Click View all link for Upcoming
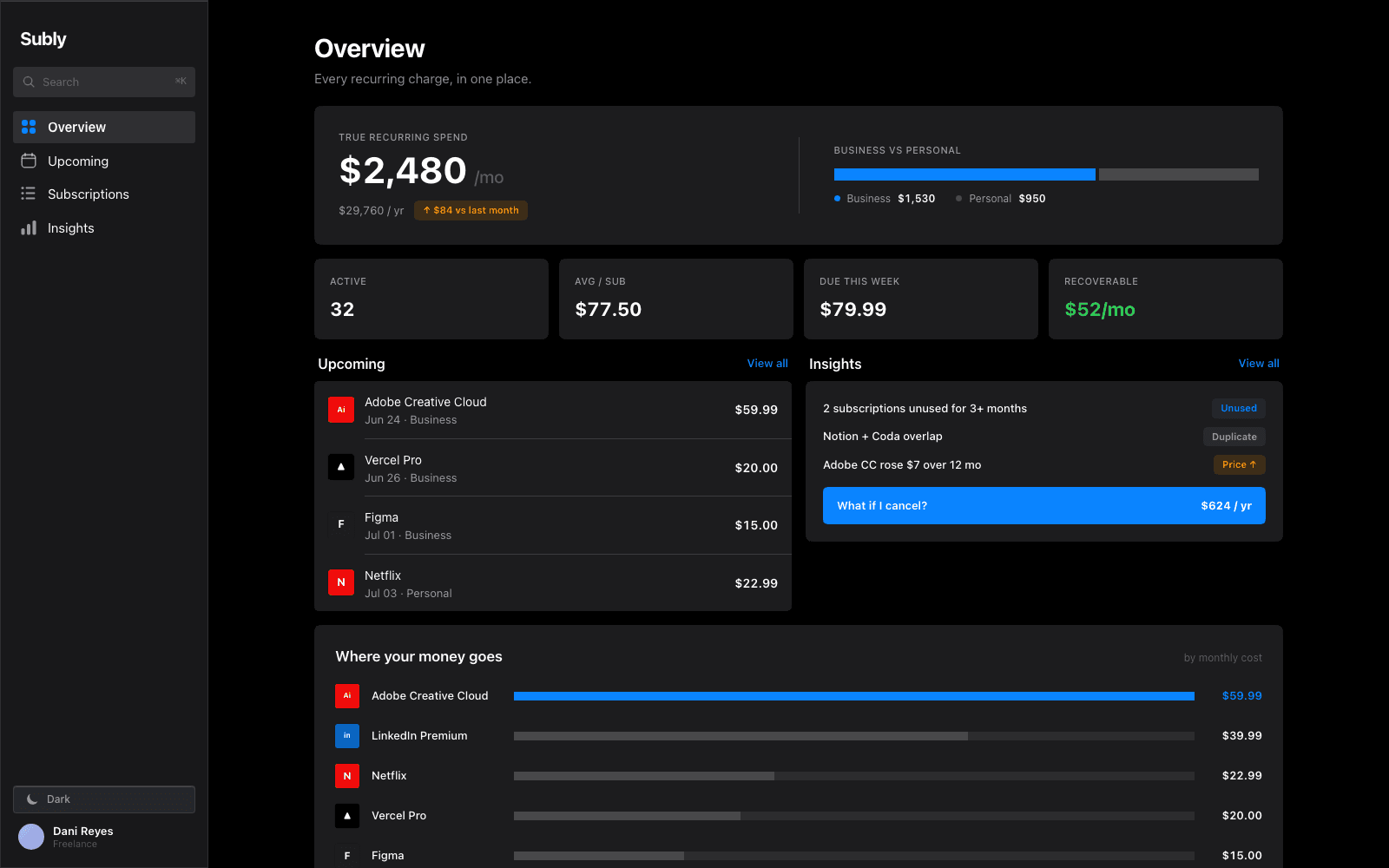 [767, 364]
